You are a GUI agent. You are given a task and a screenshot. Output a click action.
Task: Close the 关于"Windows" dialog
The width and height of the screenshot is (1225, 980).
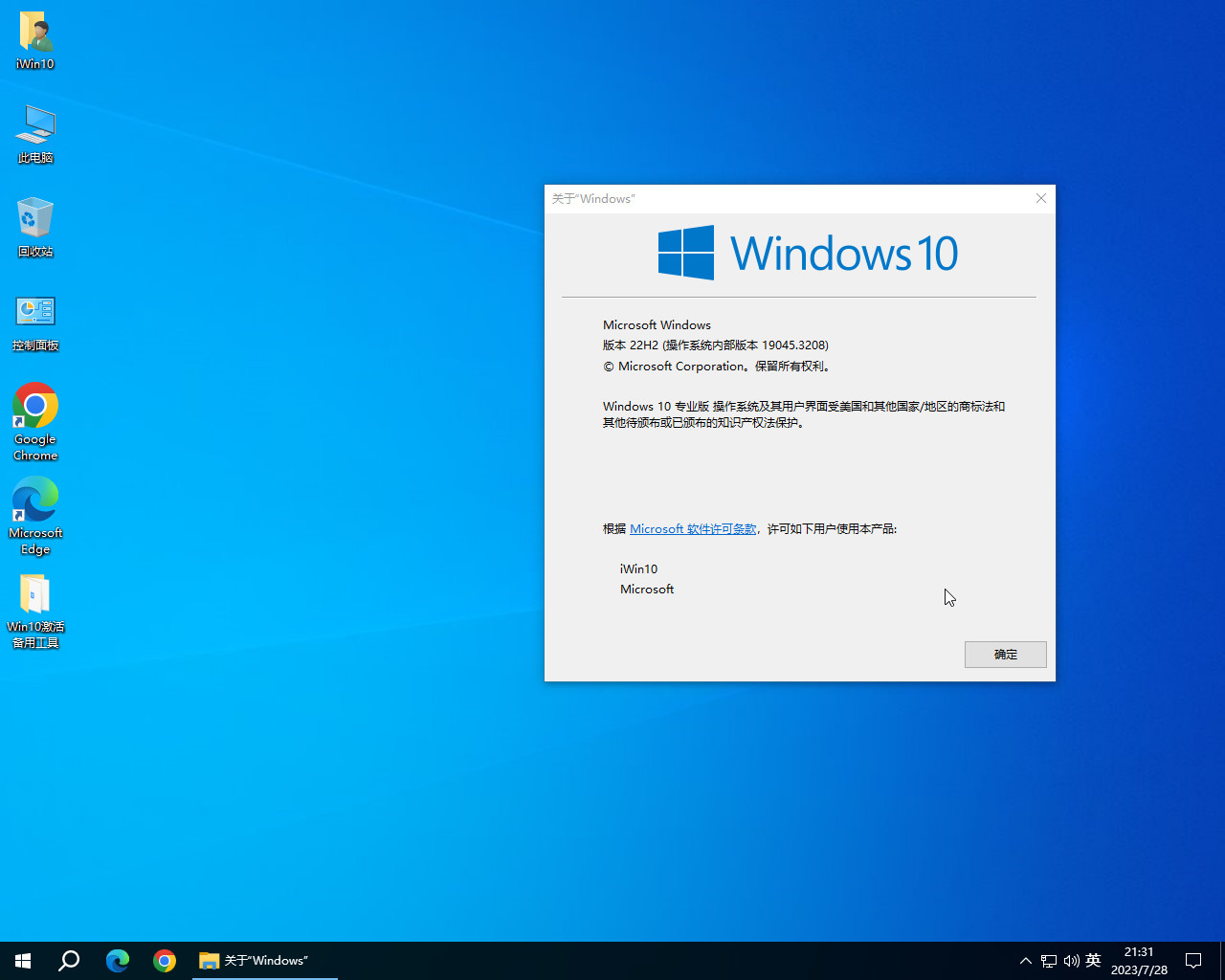coord(1041,199)
